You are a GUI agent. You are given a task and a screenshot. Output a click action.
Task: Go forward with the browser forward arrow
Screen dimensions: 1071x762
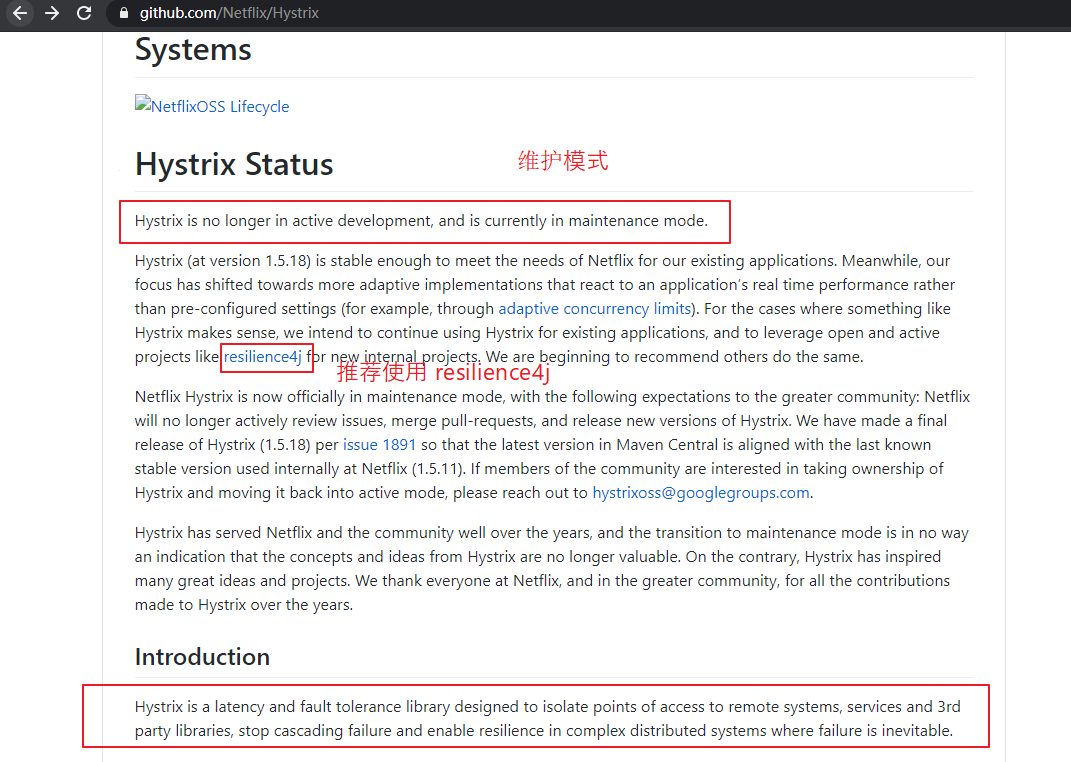[x=52, y=13]
